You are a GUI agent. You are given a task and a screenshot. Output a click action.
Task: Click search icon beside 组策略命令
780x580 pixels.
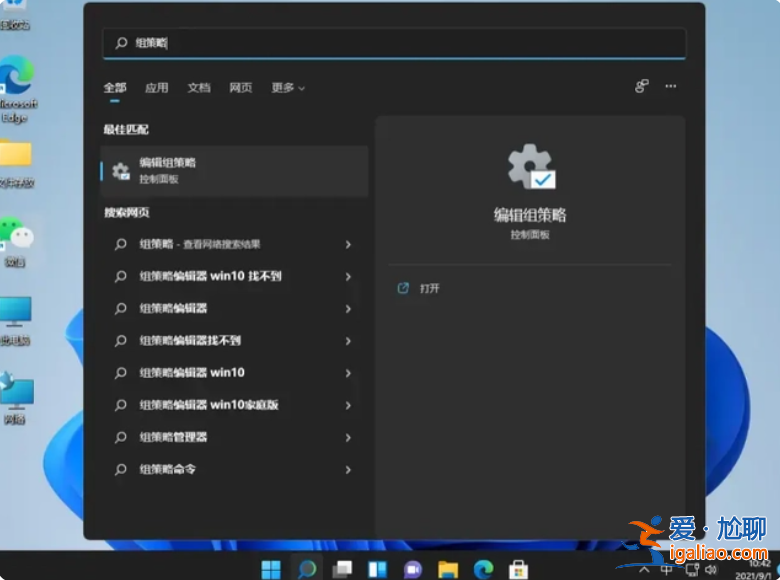120,470
